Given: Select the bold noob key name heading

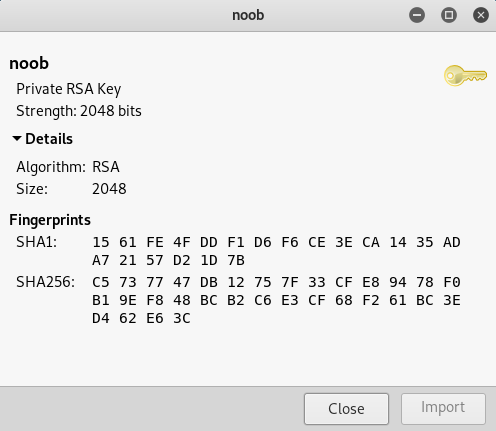Looking at the screenshot, I should [29, 63].
